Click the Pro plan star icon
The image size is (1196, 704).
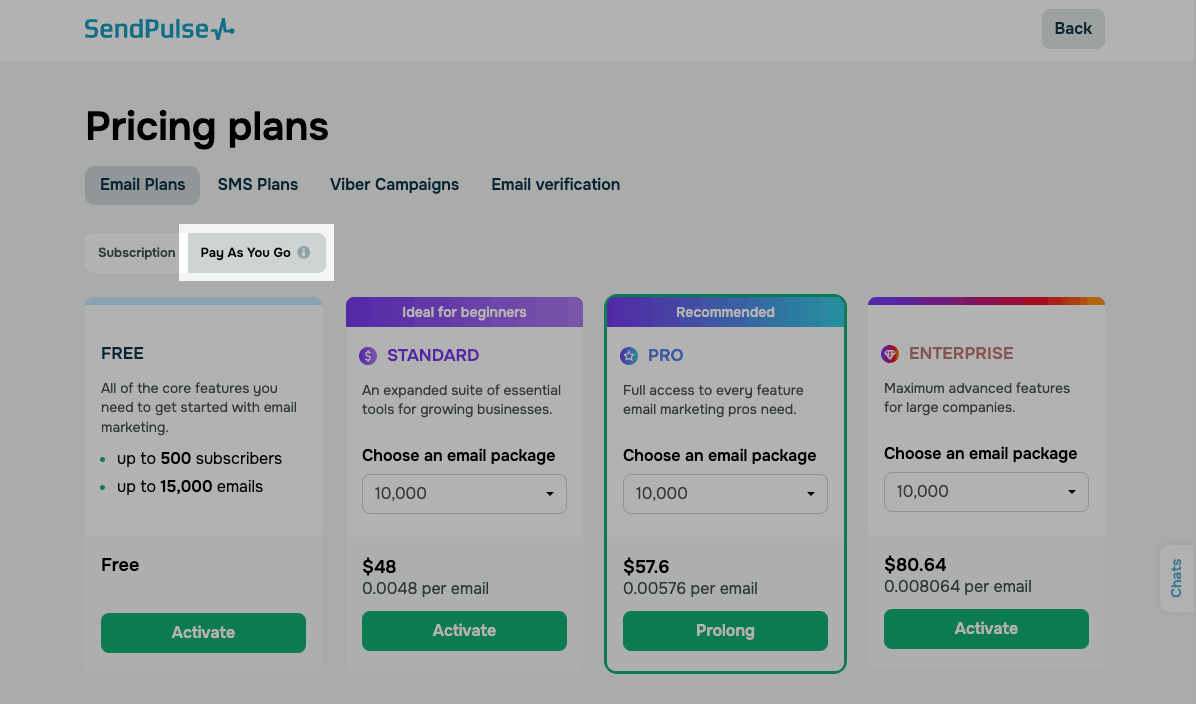pos(629,355)
